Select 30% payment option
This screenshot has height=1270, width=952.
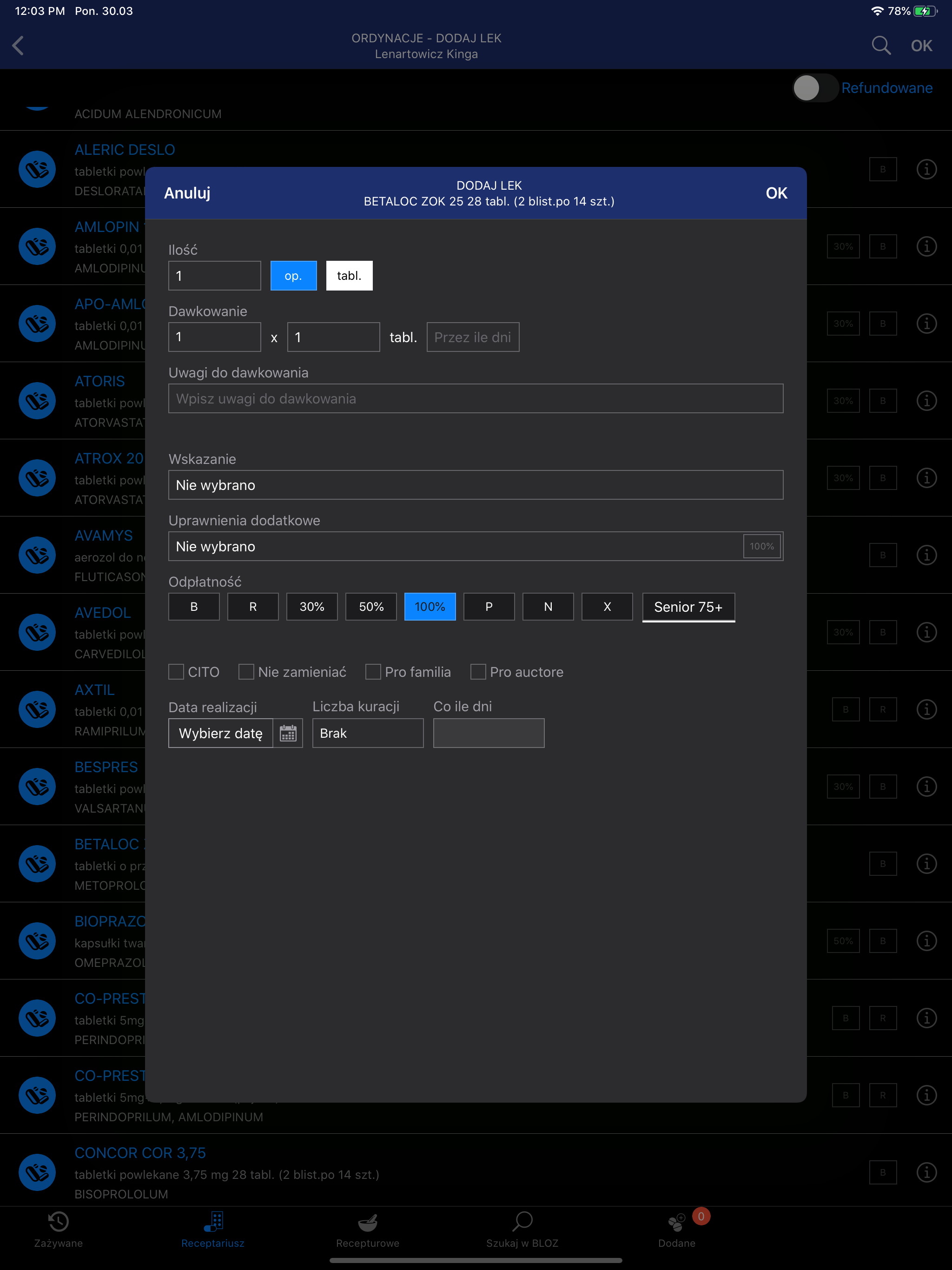(x=312, y=607)
